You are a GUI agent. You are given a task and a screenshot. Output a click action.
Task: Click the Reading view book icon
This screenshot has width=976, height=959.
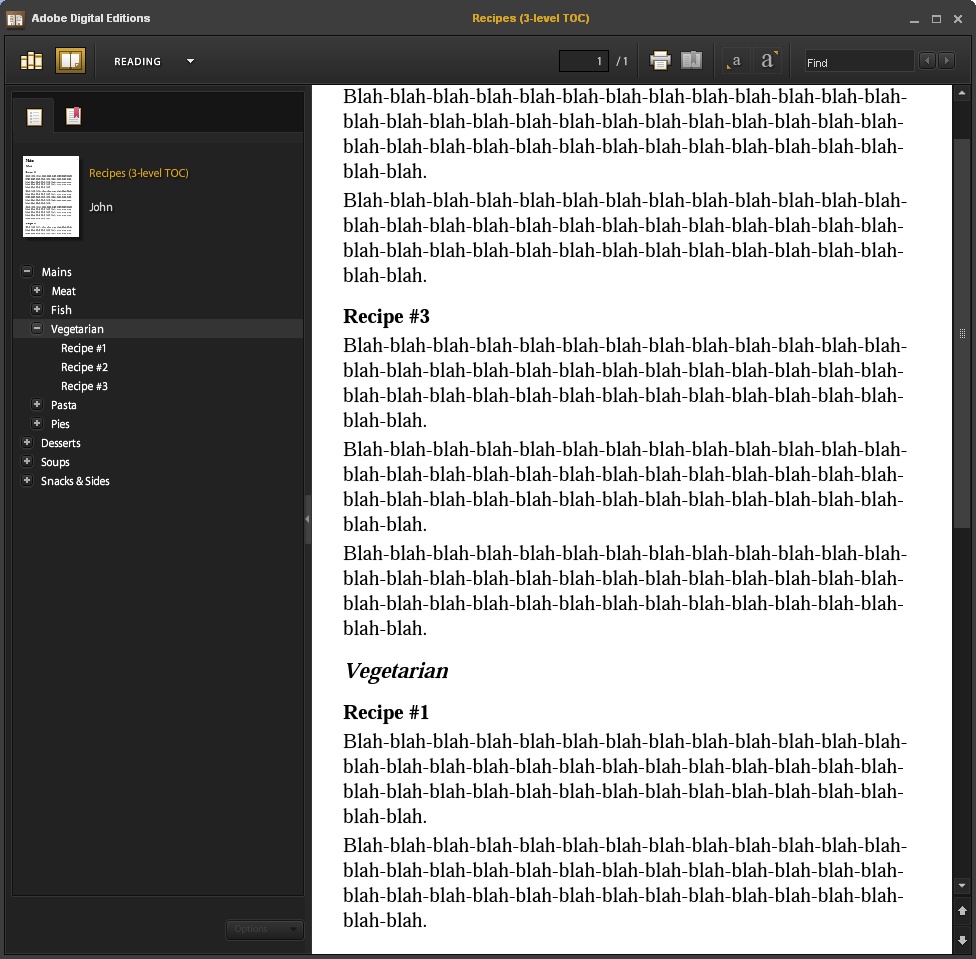point(70,61)
